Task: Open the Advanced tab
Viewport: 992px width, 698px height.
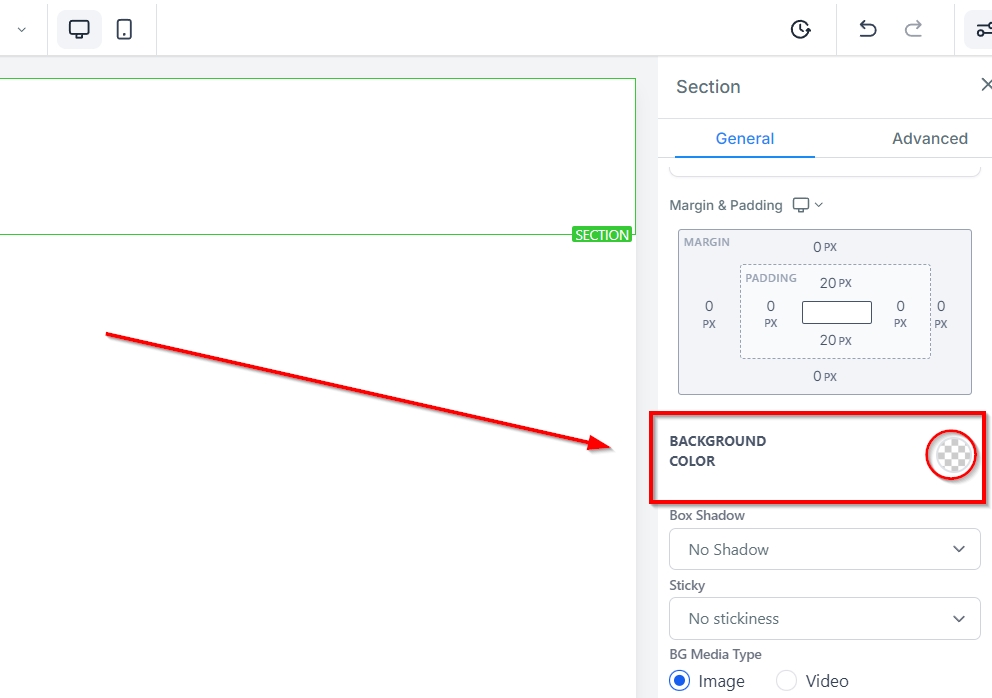Action: (x=929, y=139)
